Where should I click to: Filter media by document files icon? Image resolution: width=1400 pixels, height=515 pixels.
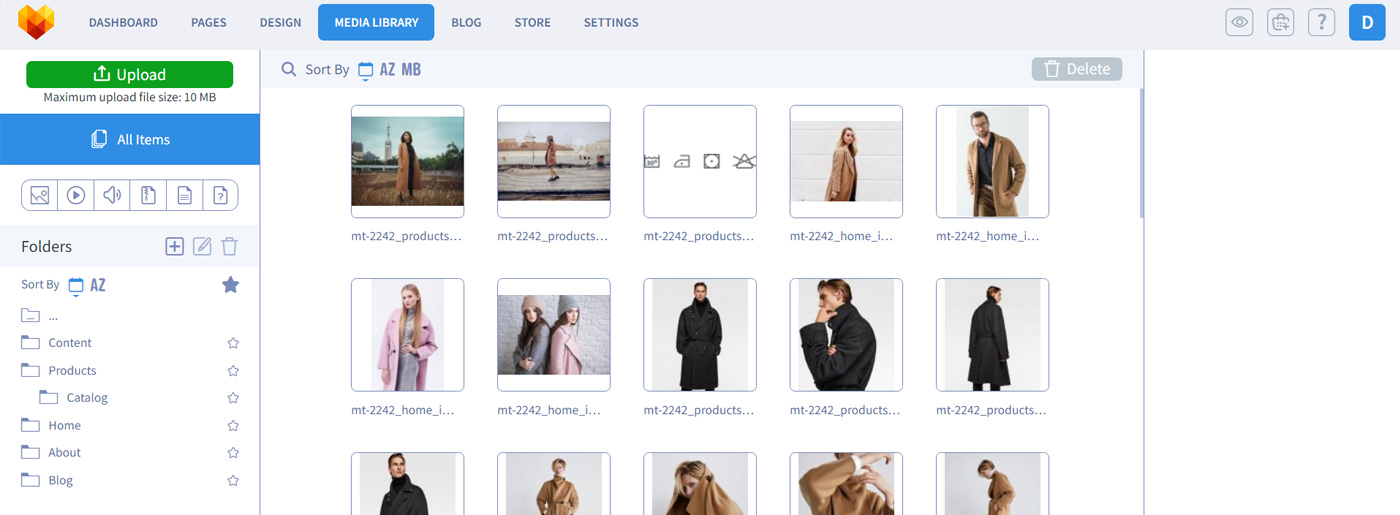click(184, 195)
